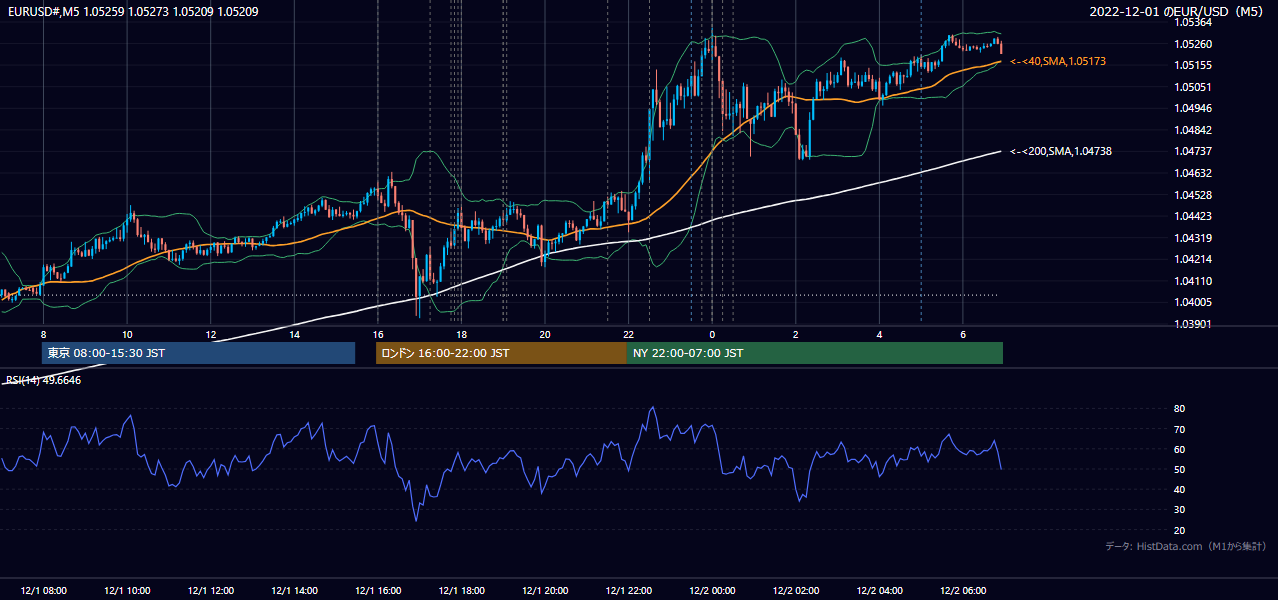Click price axis value 1.05260
Viewport: 1278px width, 600px height.
(x=1192, y=44)
